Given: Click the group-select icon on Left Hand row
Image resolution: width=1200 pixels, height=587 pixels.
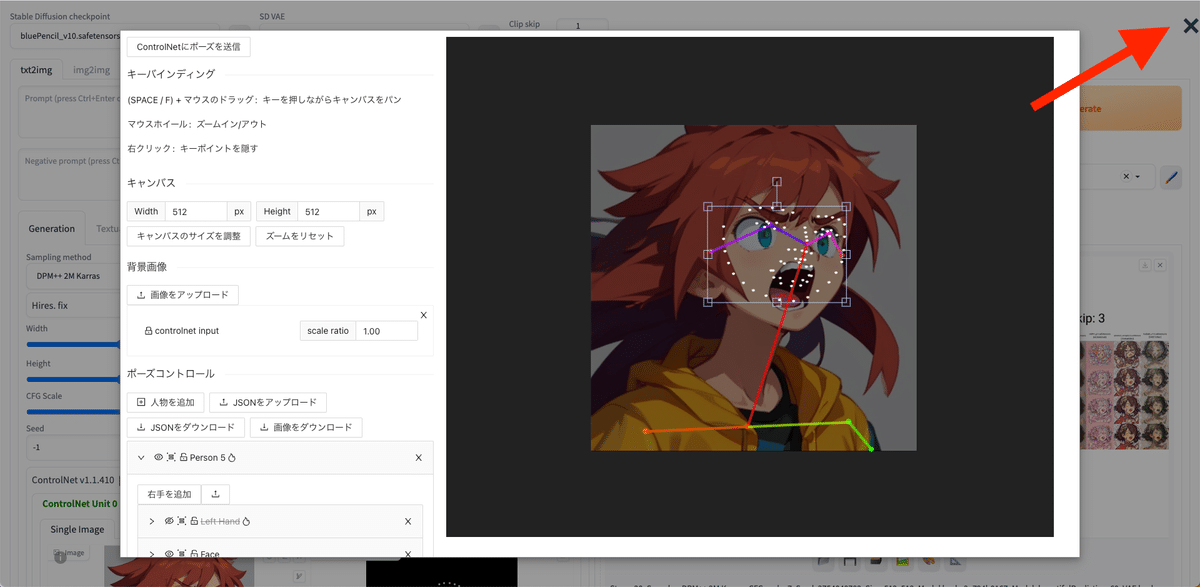Looking at the screenshot, I should click(182, 522).
